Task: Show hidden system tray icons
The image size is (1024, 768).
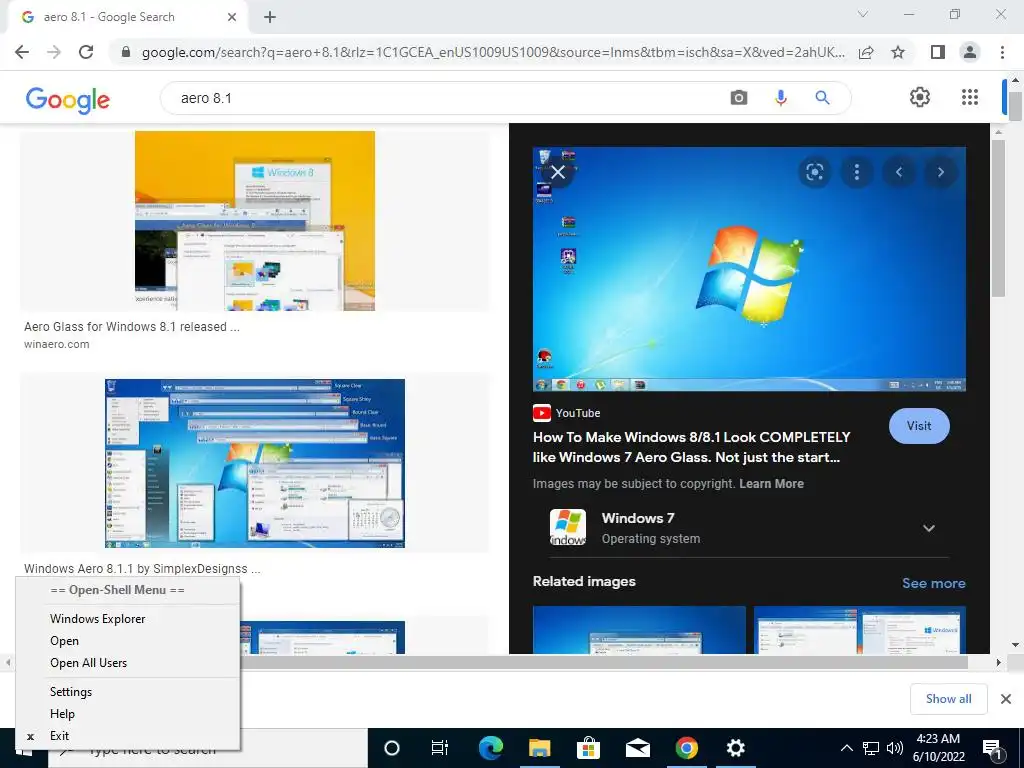Action: tap(846, 748)
